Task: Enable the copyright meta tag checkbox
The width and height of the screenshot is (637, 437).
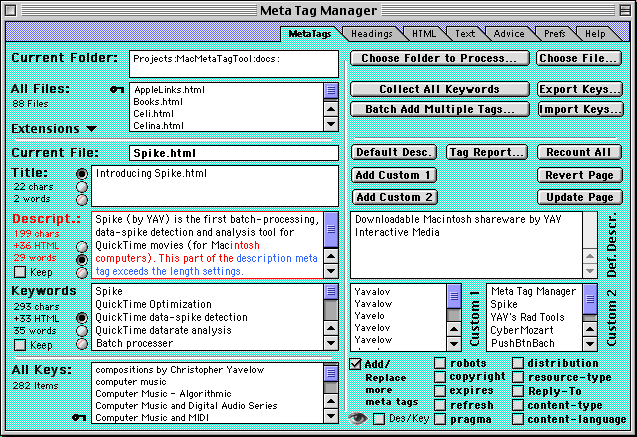Action: (x=440, y=377)
